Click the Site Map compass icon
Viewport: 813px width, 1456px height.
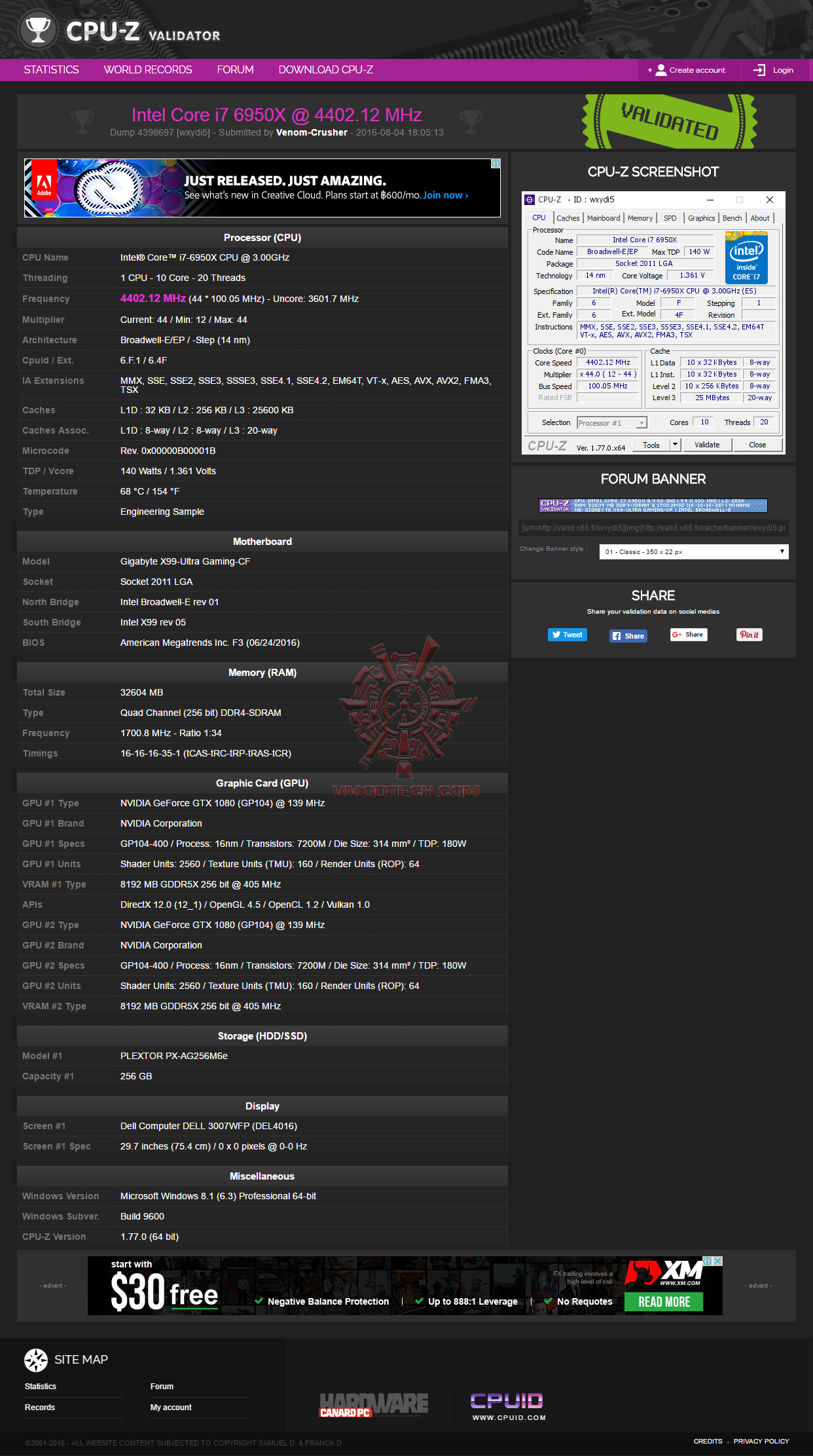[x=36, y=1360]
